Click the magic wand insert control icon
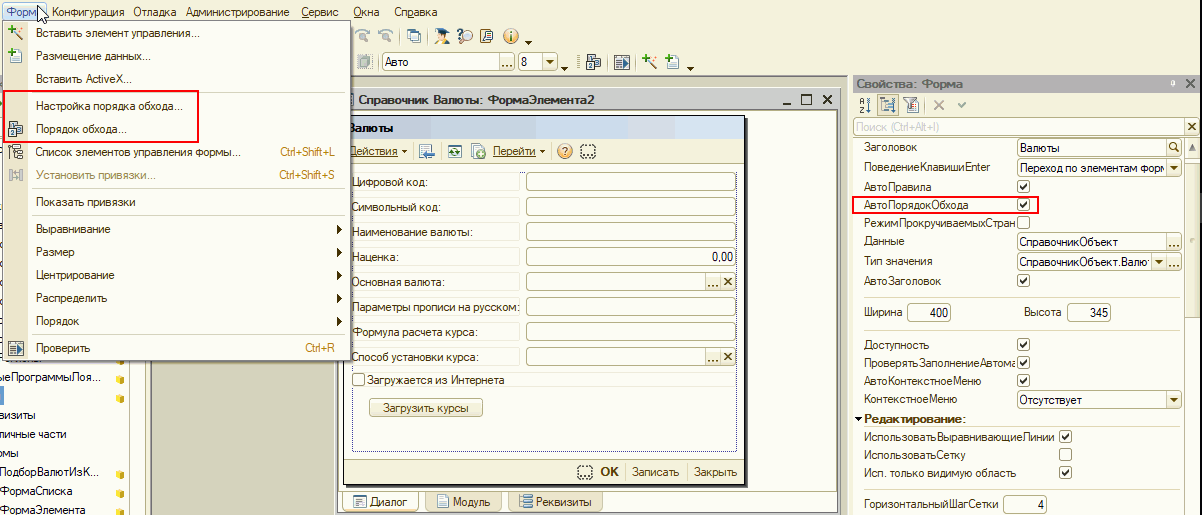 point(649,62)
